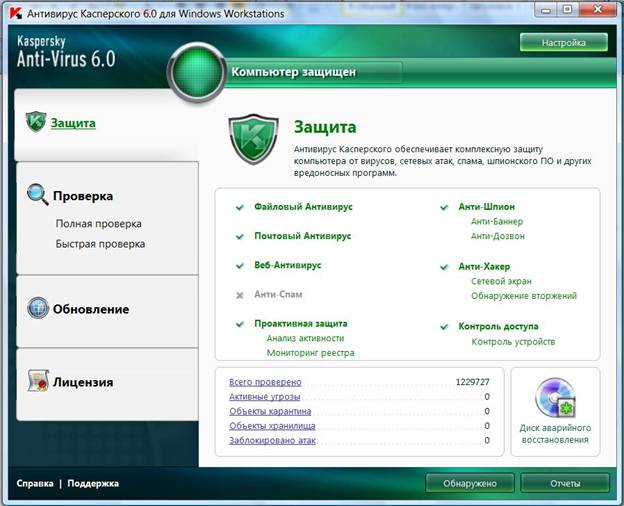Click the green protection status orb
This screenshot has height=506, width=624.
[197, 72]
